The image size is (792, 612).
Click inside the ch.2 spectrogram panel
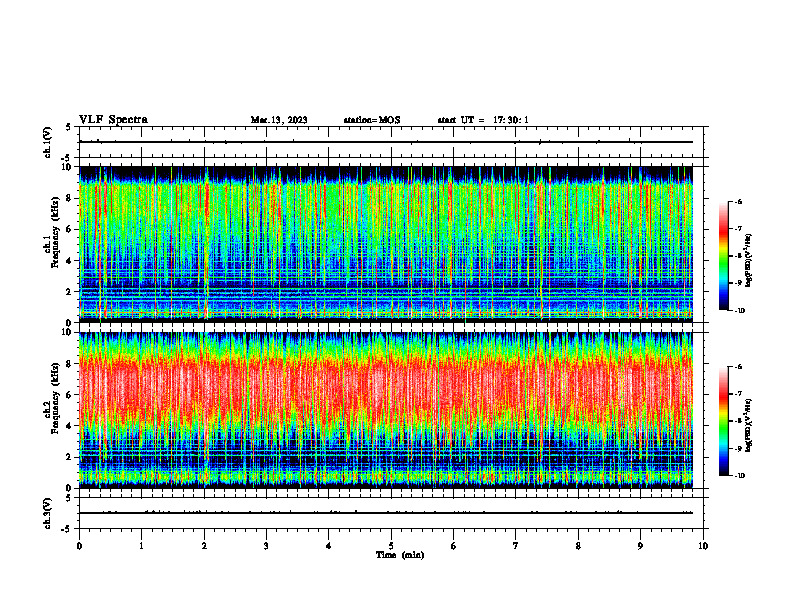385,410
